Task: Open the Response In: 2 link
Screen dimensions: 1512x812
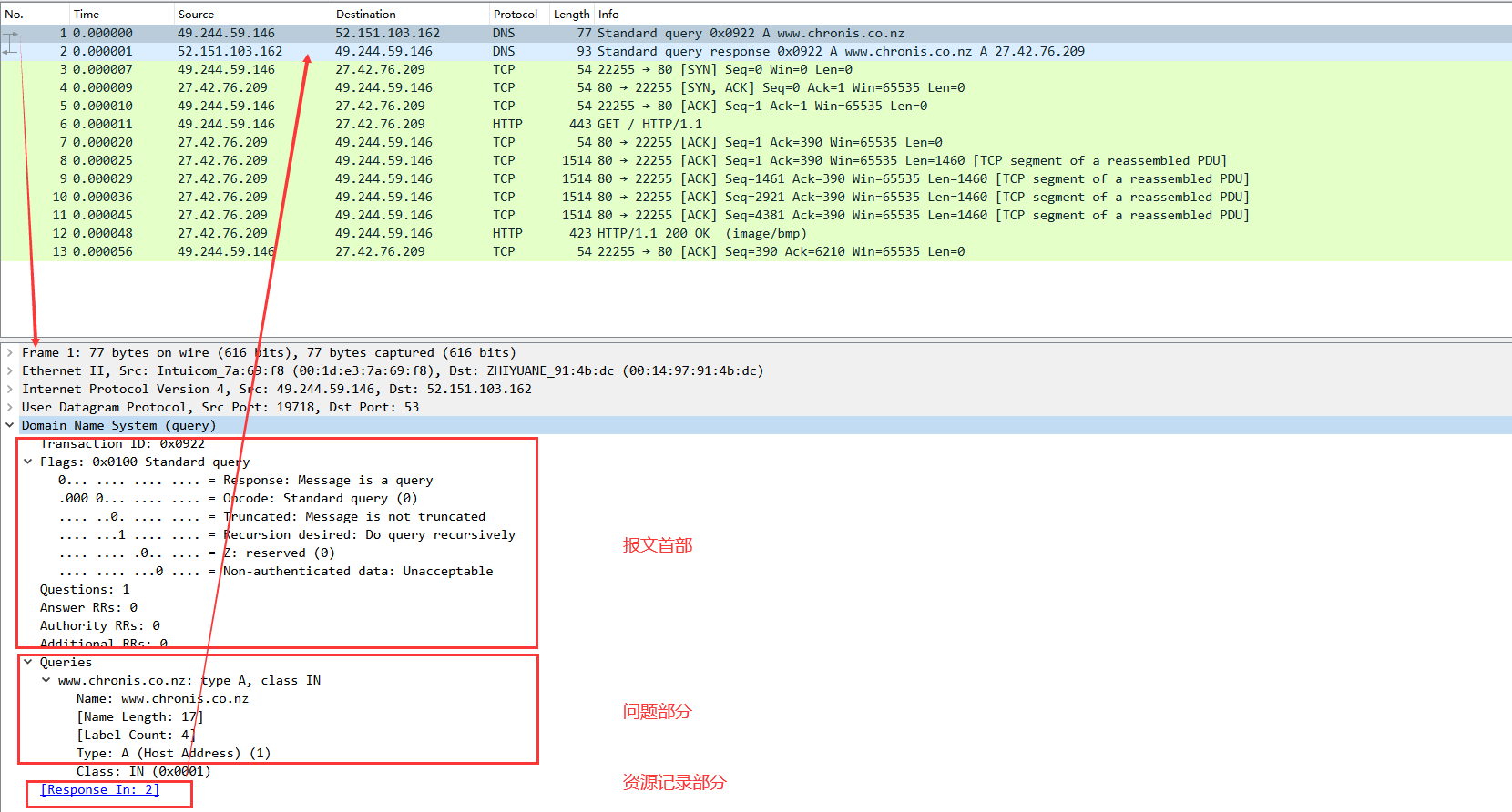Action: (100, 789)
